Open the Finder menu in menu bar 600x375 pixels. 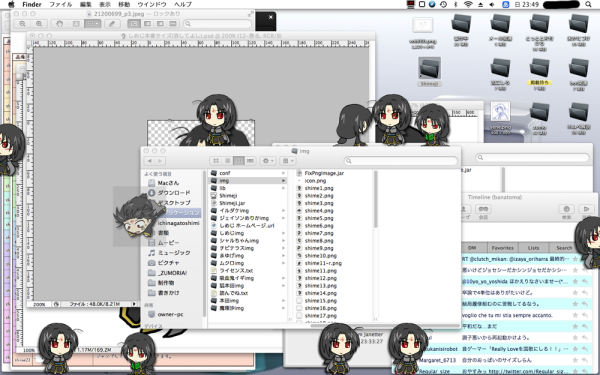pos(32,4)
